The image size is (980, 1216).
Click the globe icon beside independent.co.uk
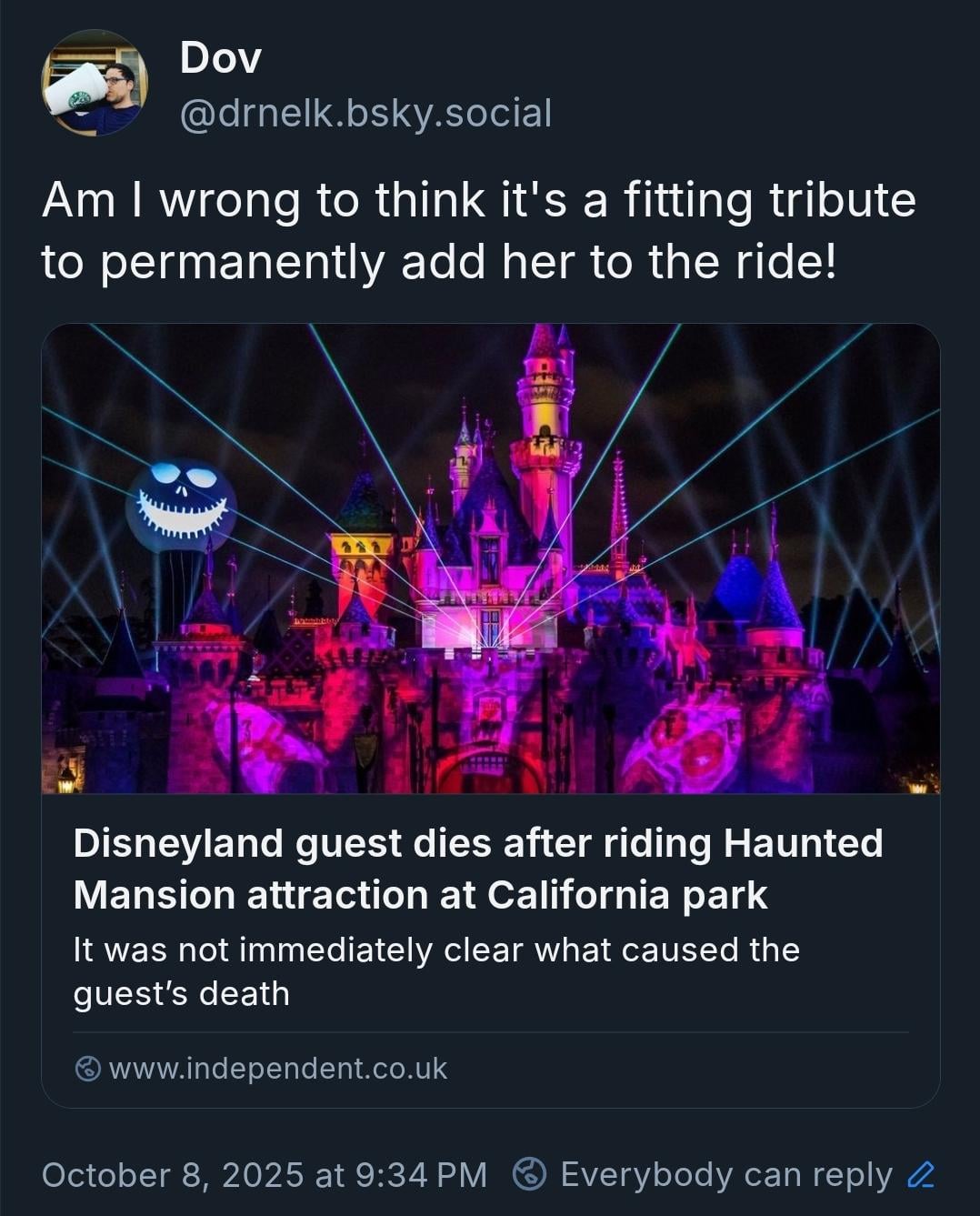(87, 1069)
